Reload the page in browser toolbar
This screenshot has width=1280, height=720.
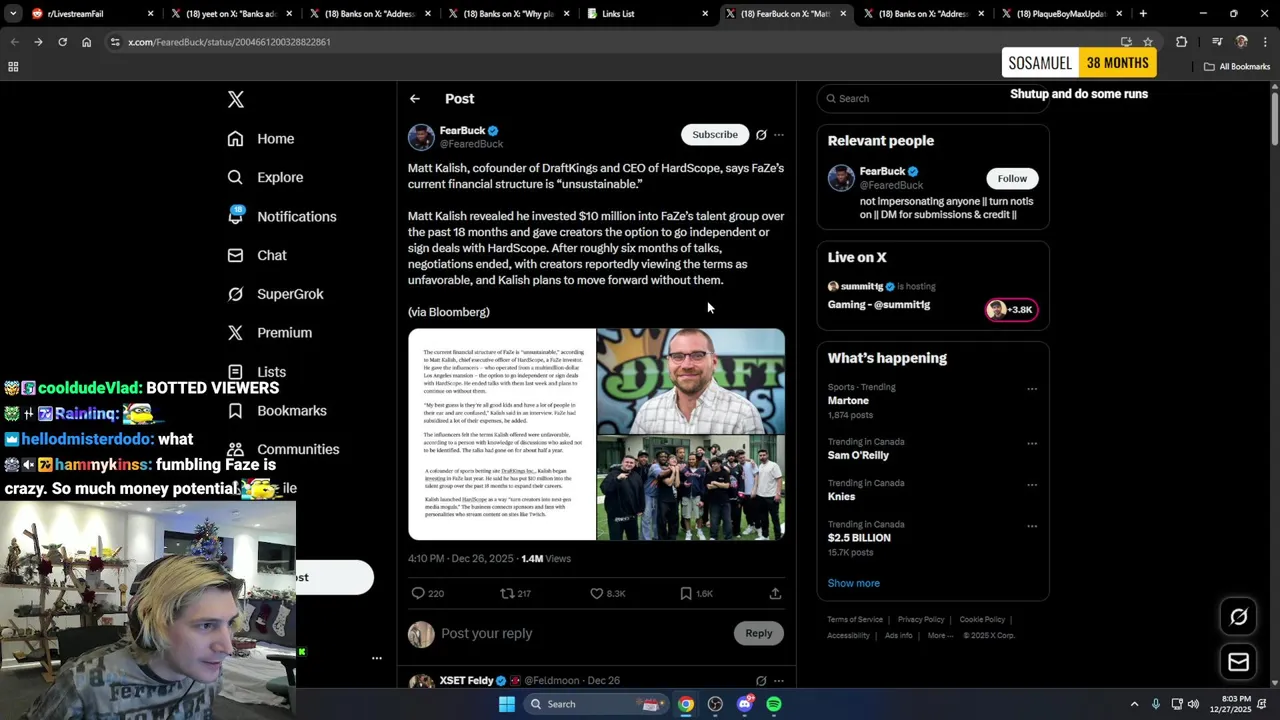[62, 42]
